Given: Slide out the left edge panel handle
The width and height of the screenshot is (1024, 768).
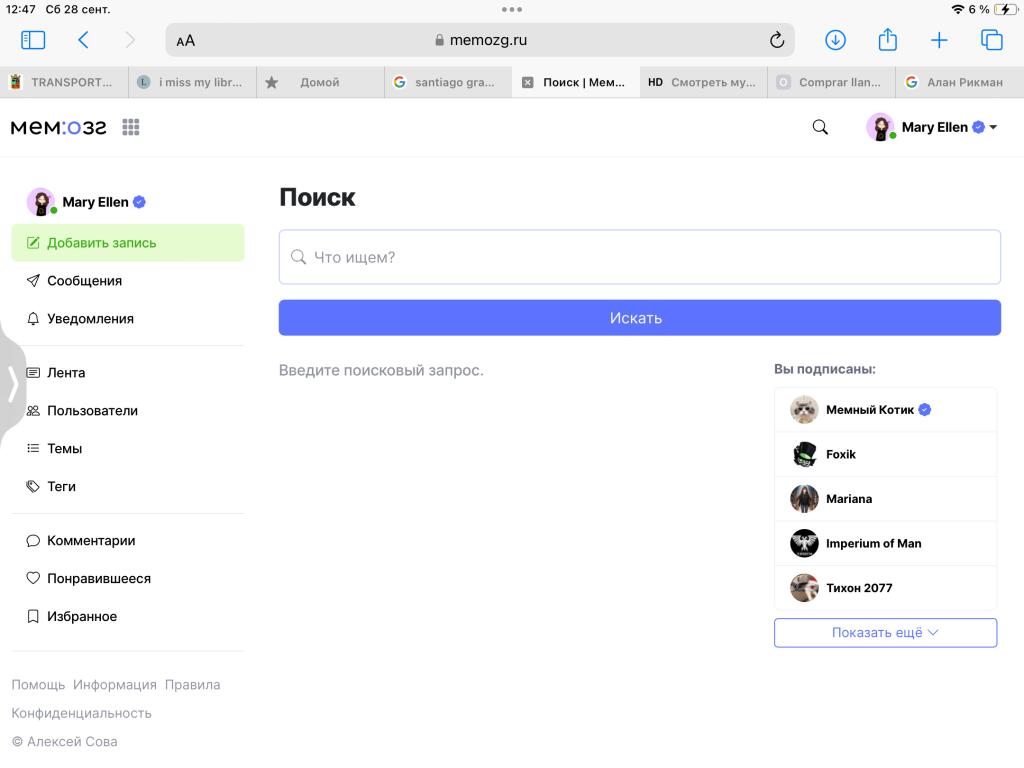Looking at the screenshot, I should pyautogui.click(x=12, y=385).
